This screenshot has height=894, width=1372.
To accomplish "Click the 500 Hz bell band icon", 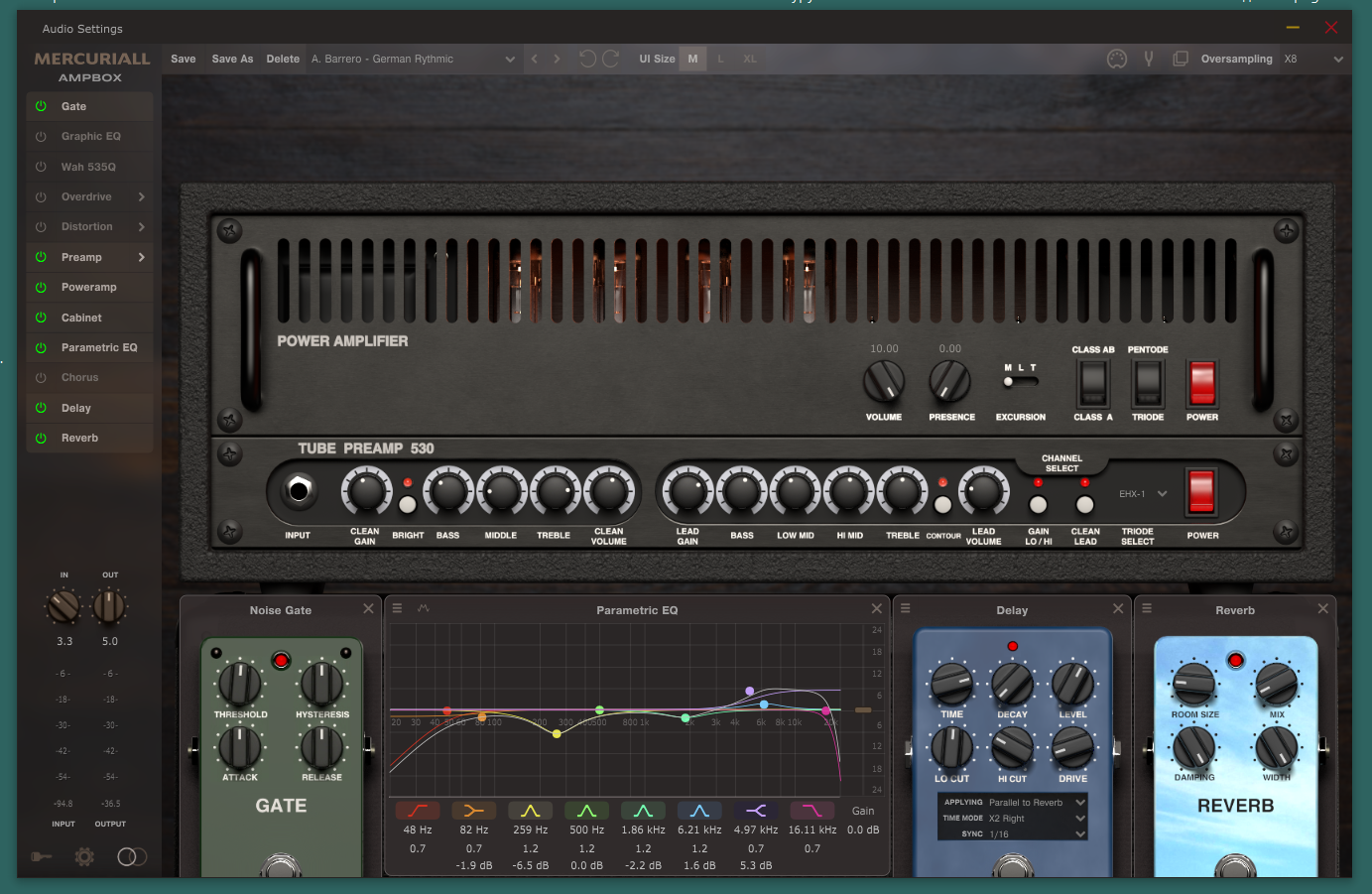I will (587, 811).
